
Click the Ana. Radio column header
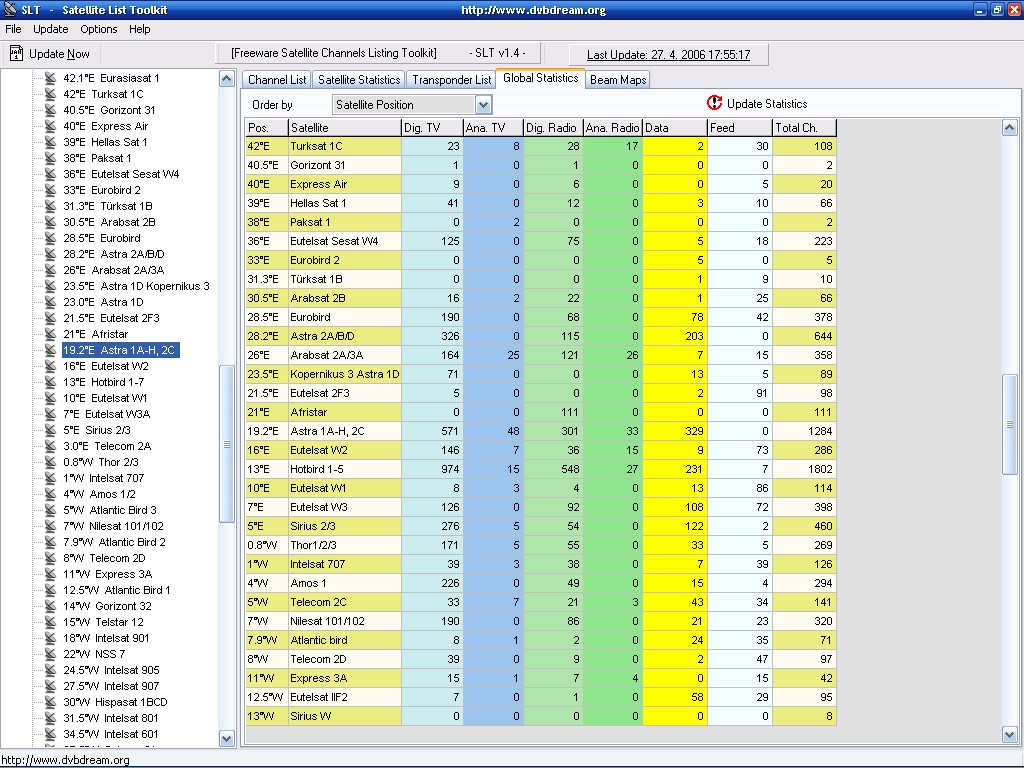[613, 127]
